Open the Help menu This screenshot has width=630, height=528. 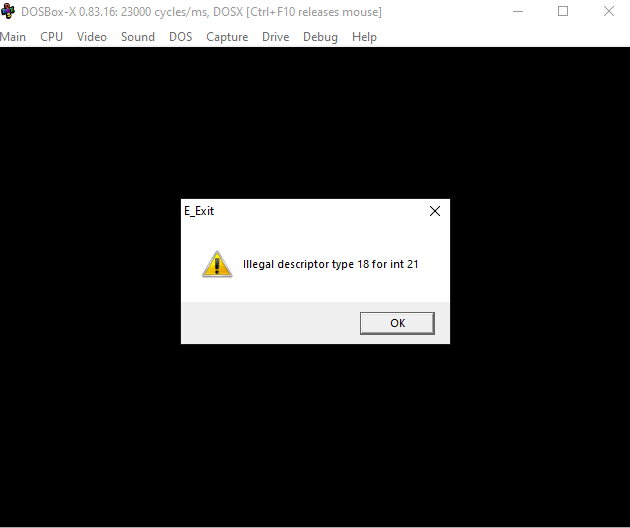pyautogui.click(x=364, y=37)
